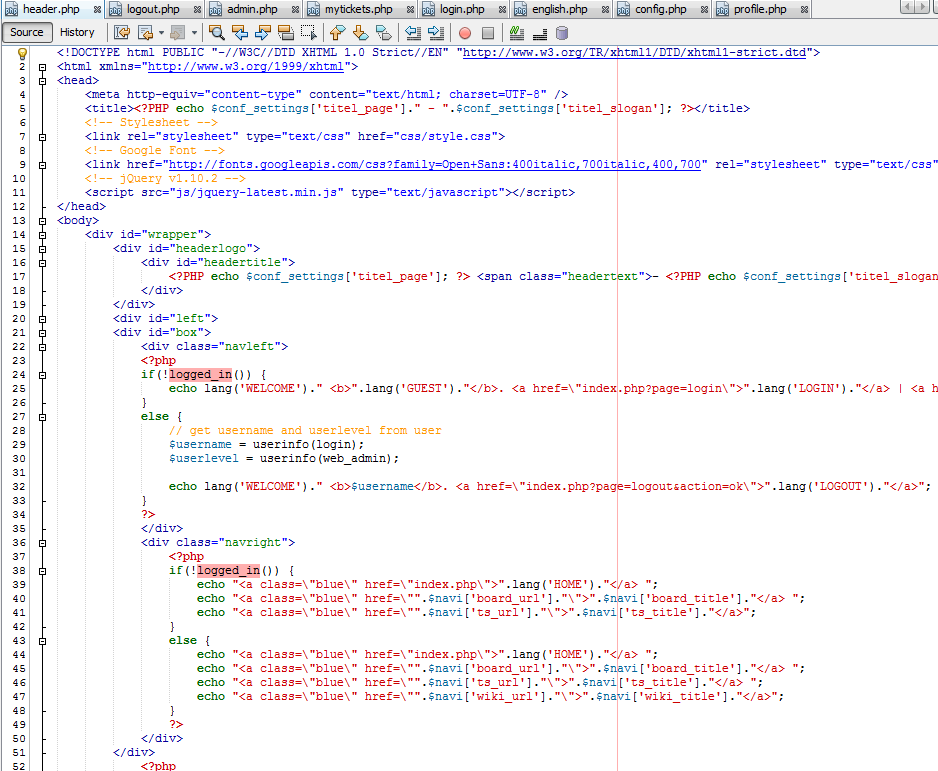Close the admin.php tab

[296, 10]
